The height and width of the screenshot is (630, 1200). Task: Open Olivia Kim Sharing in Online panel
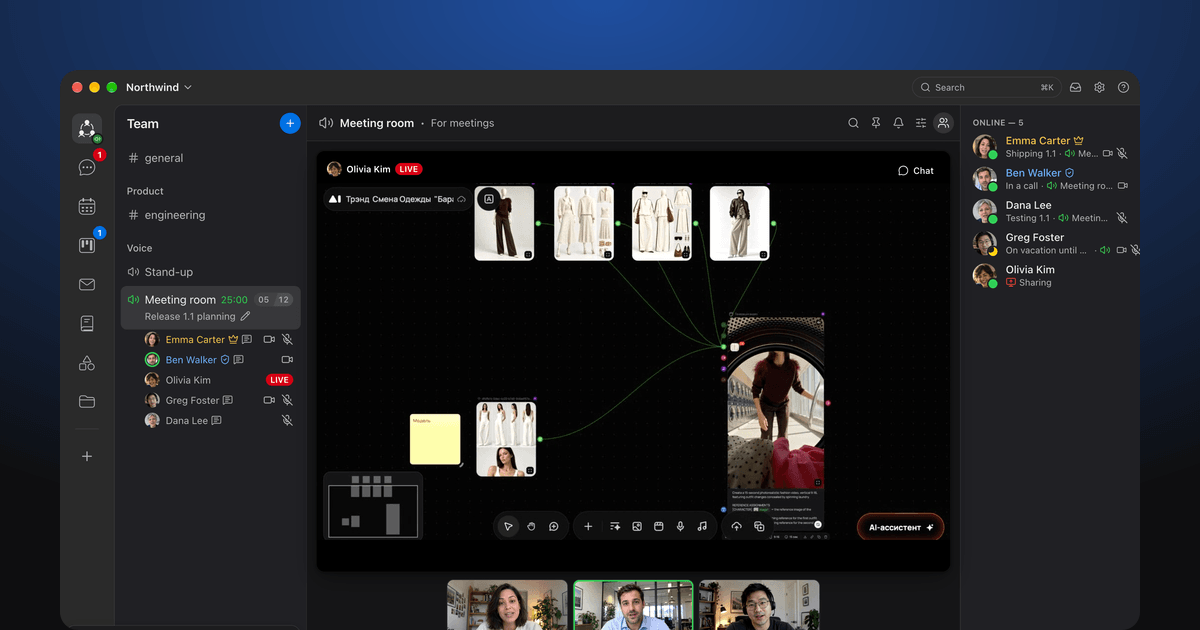tap(1050, 276)
